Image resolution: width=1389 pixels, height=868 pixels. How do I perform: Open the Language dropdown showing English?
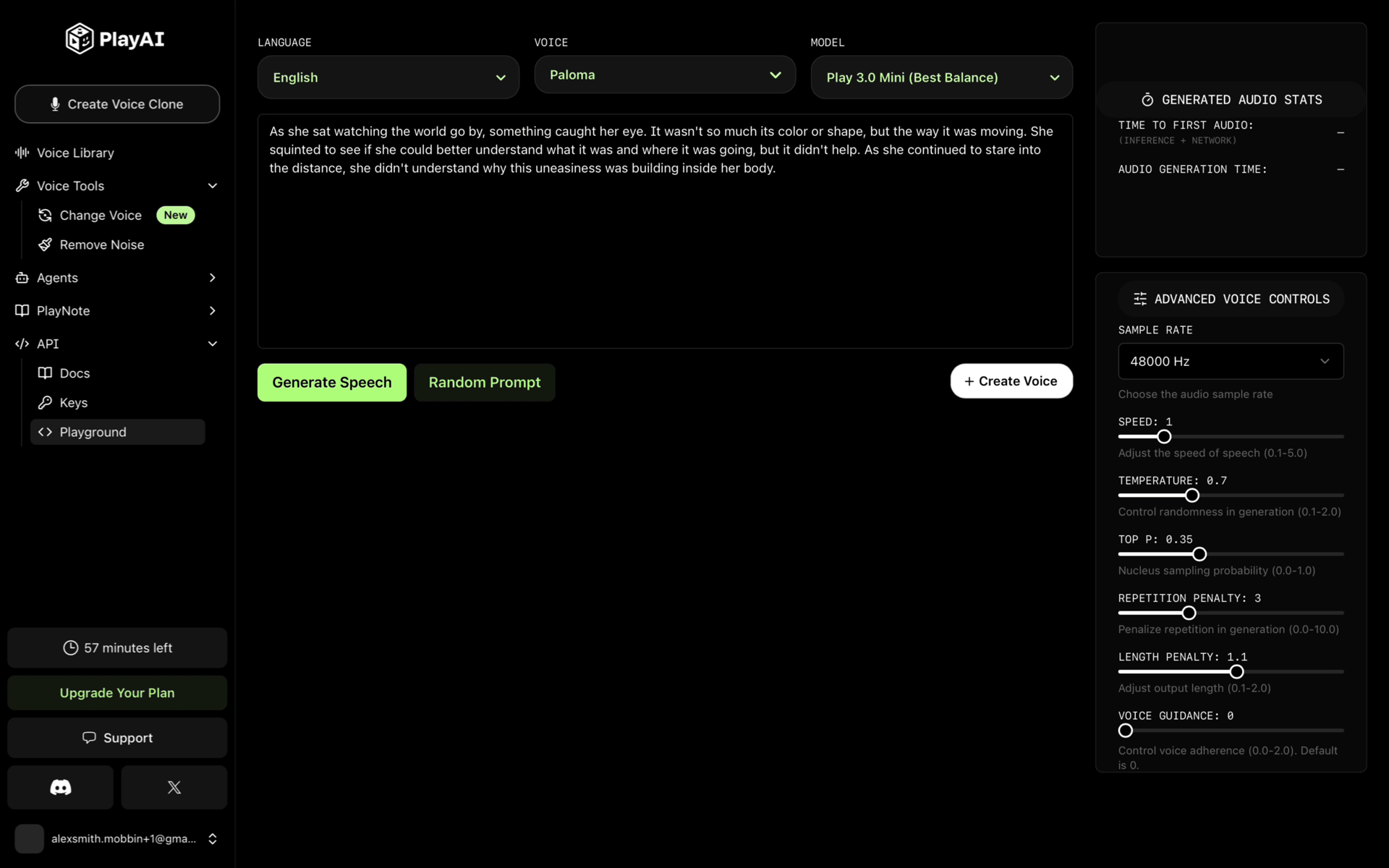coord(388,77)
